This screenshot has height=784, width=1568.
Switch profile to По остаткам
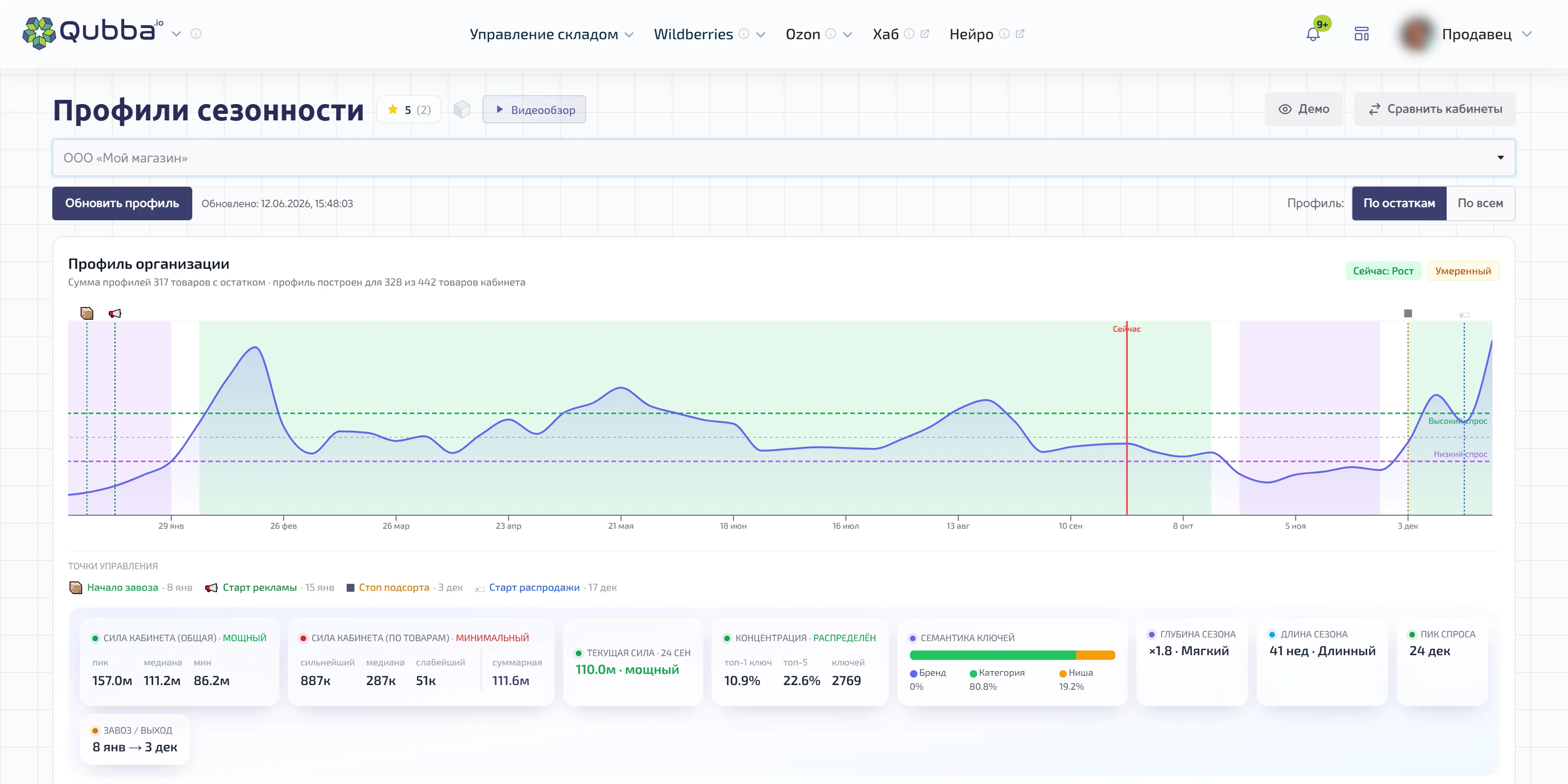(1399, 203)
